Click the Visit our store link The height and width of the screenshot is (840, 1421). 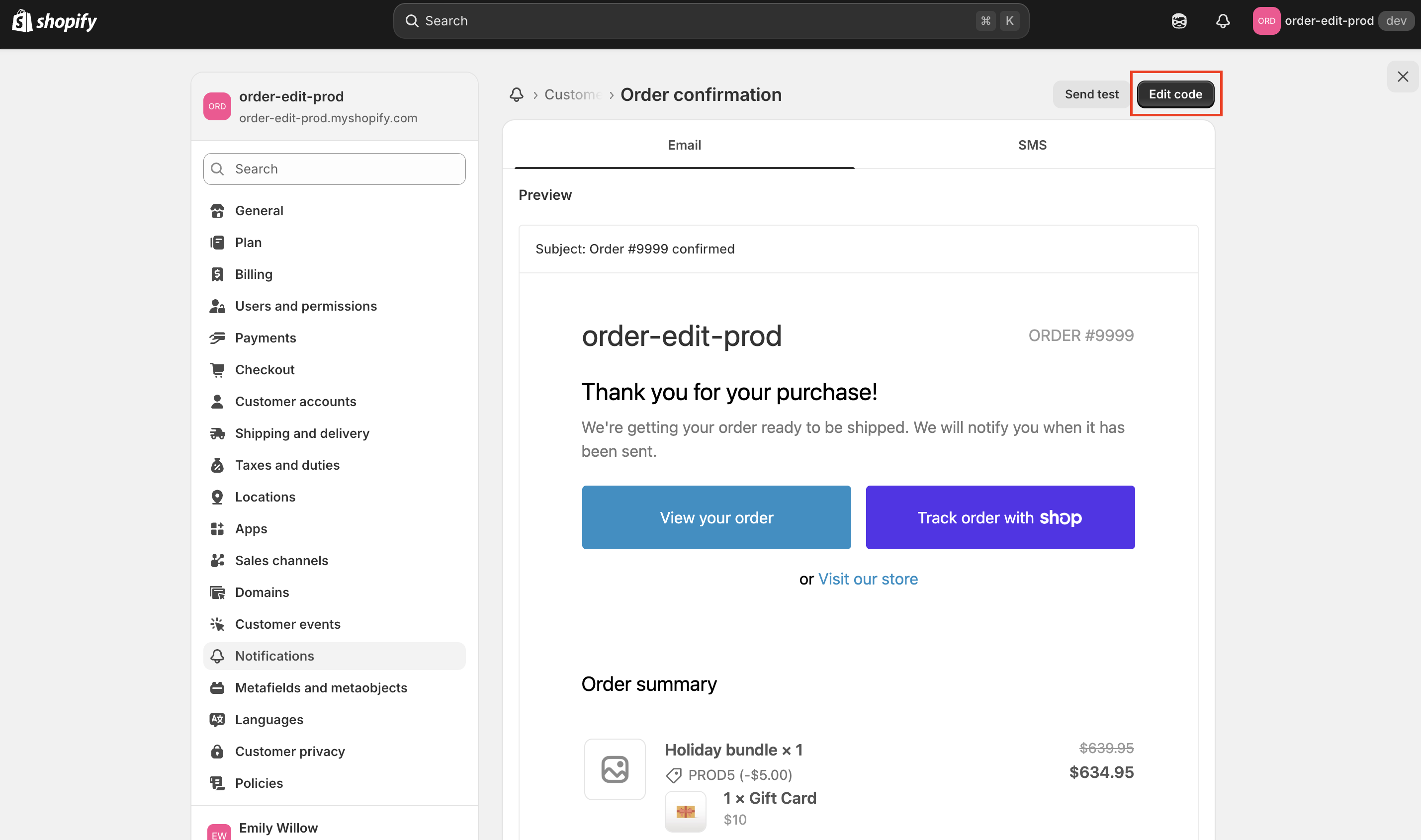867,579
